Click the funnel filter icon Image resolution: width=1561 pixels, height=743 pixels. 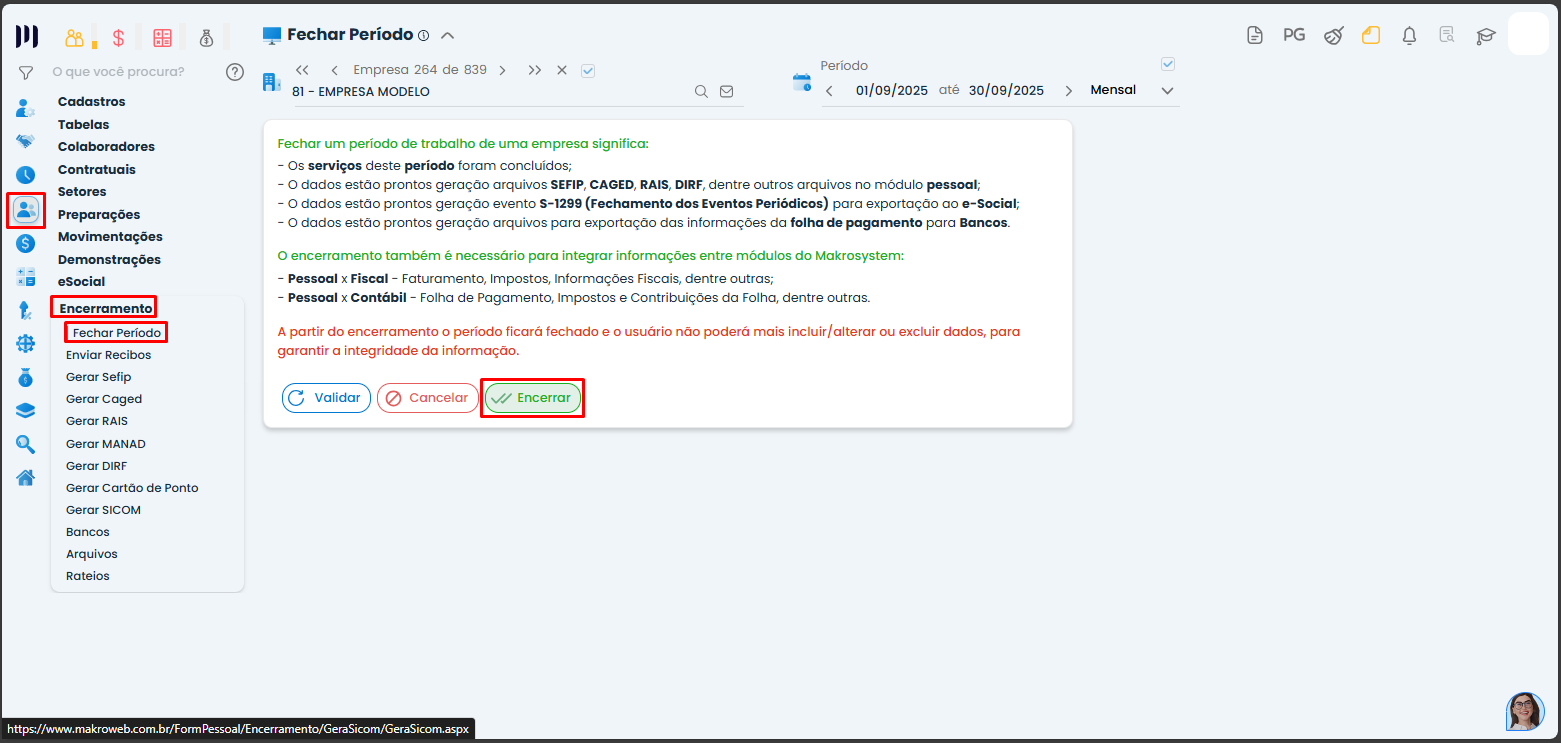pos(26,72)
